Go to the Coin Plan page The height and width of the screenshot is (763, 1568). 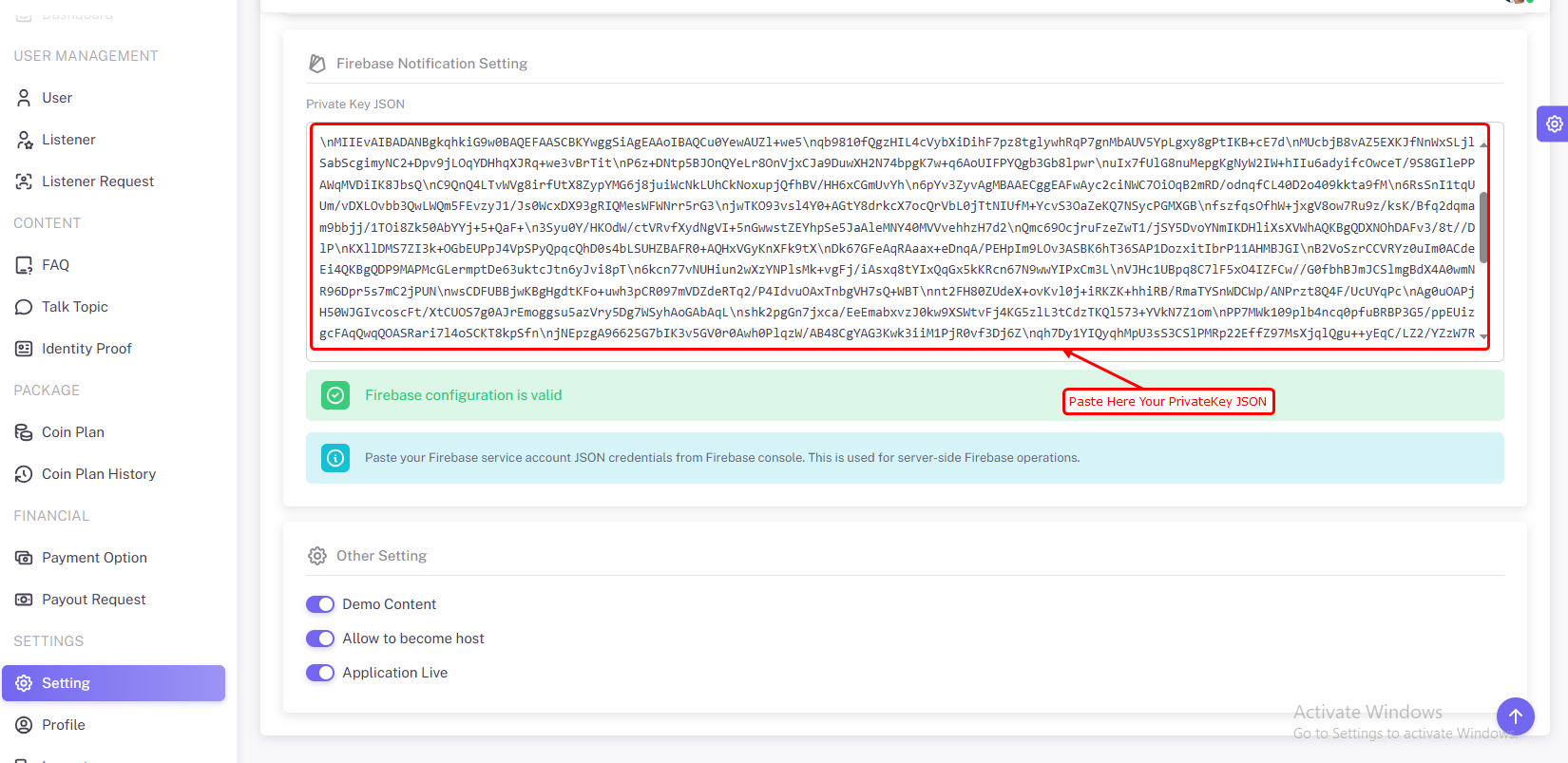(73, 432)
